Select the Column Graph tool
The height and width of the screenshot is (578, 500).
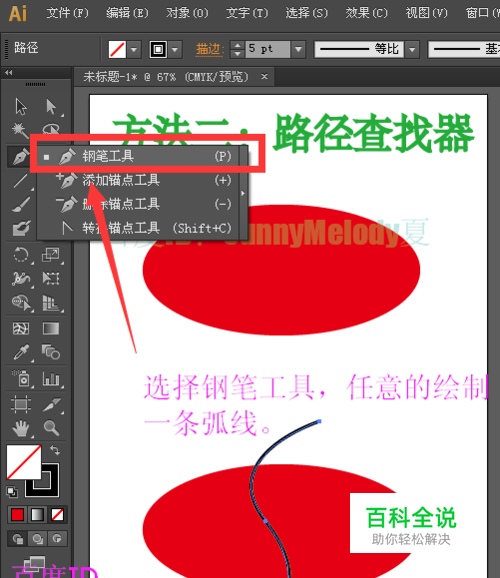51,379
